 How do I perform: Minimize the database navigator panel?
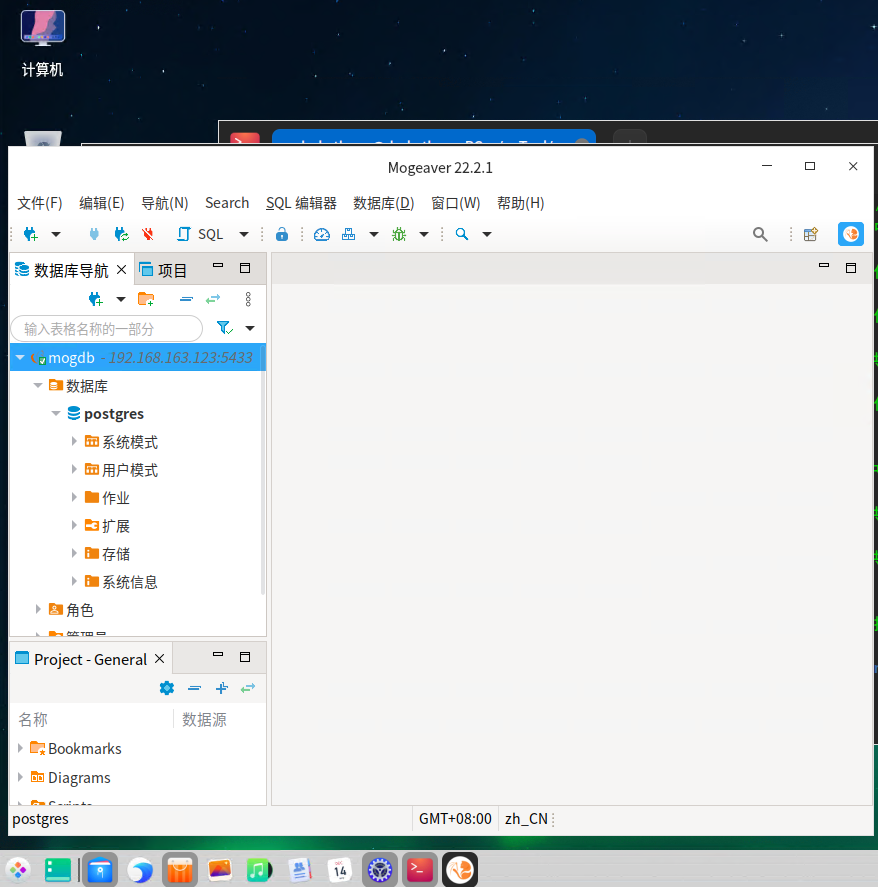[218, 265]
